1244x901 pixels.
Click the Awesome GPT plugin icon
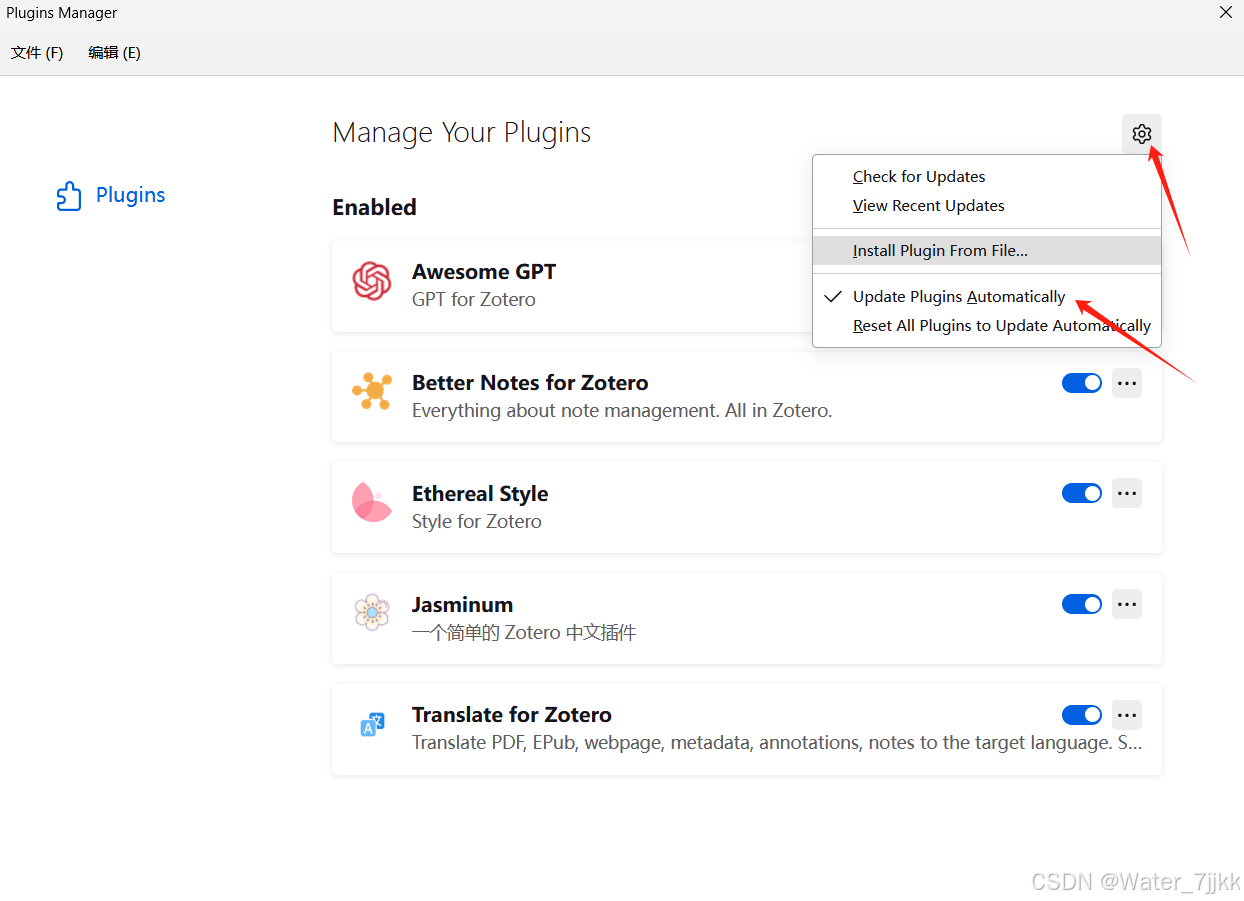tap(372, 281)
